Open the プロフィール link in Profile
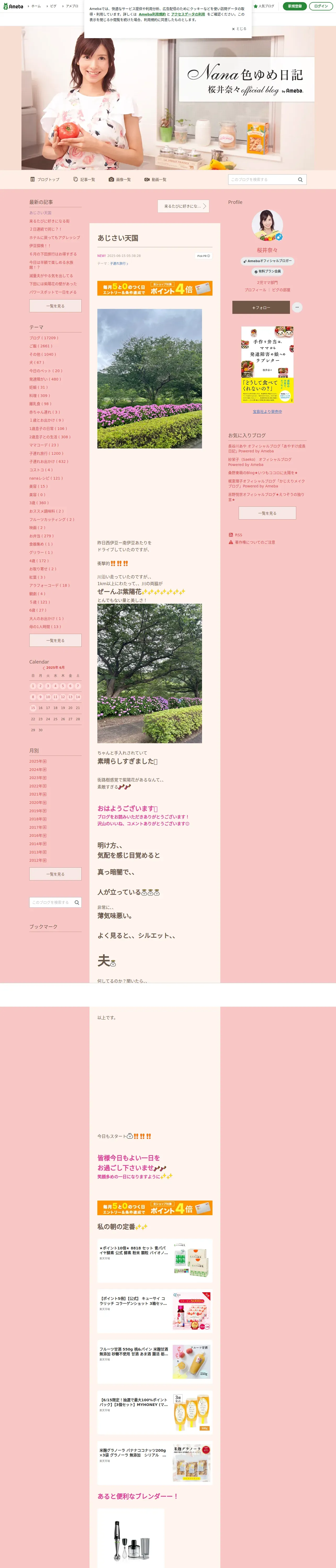 coord(255,290)
